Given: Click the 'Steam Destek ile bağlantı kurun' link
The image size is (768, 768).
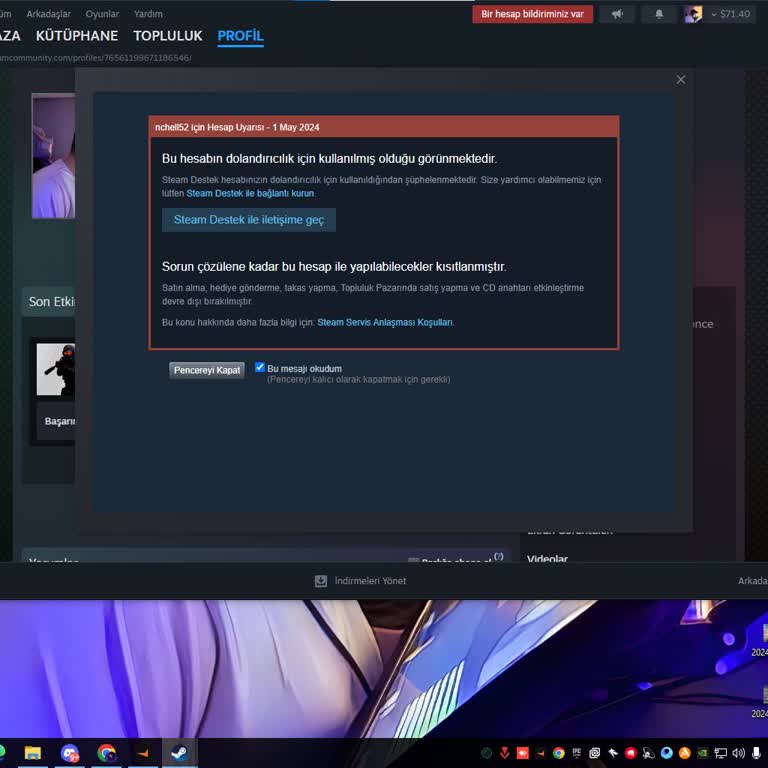Looking at the screenshot, I should [x=250, y=193].
